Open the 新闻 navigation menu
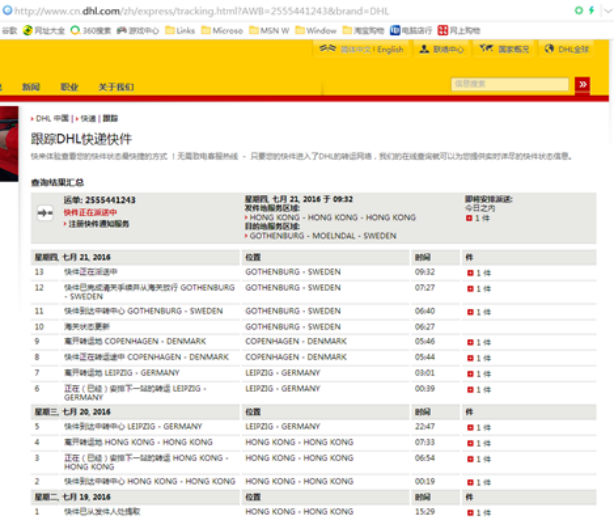The width and height of the screenshot is (615, 520). (31, 87)
